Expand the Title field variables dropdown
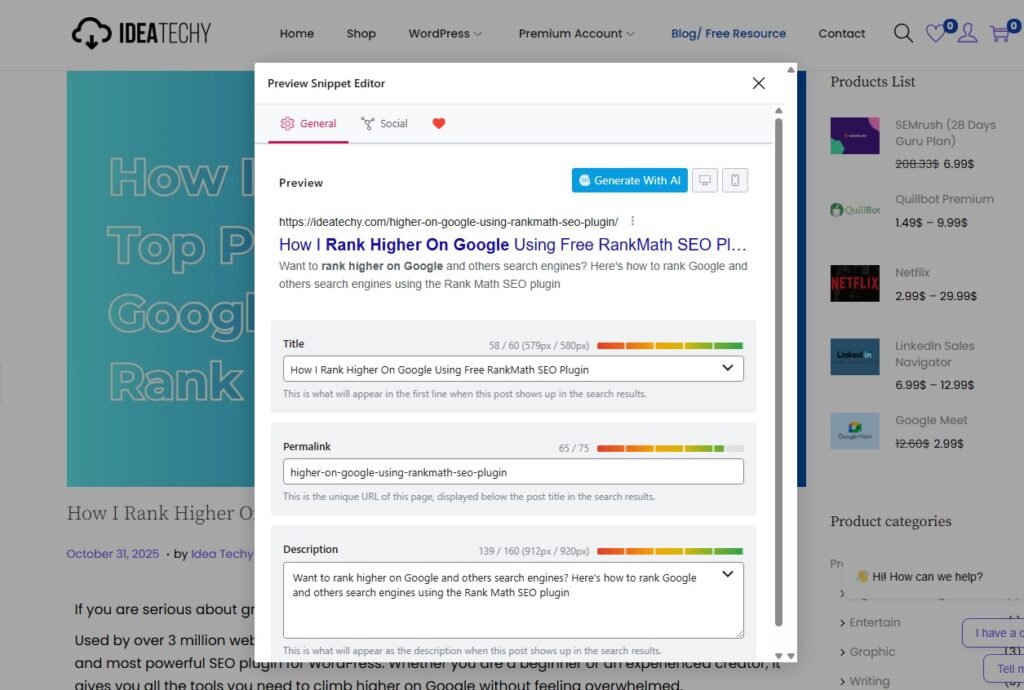1024x690 pixels. coord(727,369)
